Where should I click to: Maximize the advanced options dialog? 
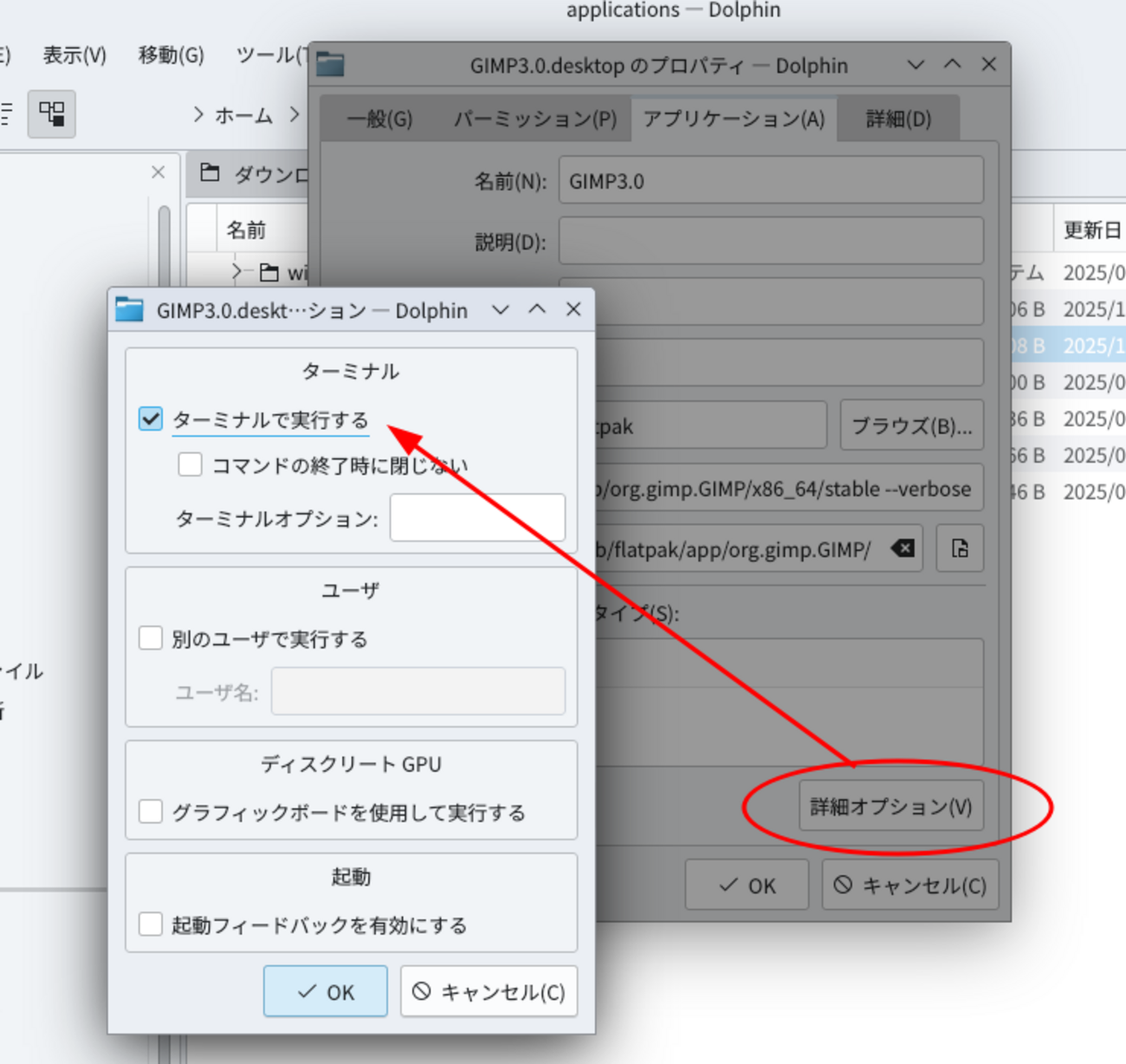(537, 309)
